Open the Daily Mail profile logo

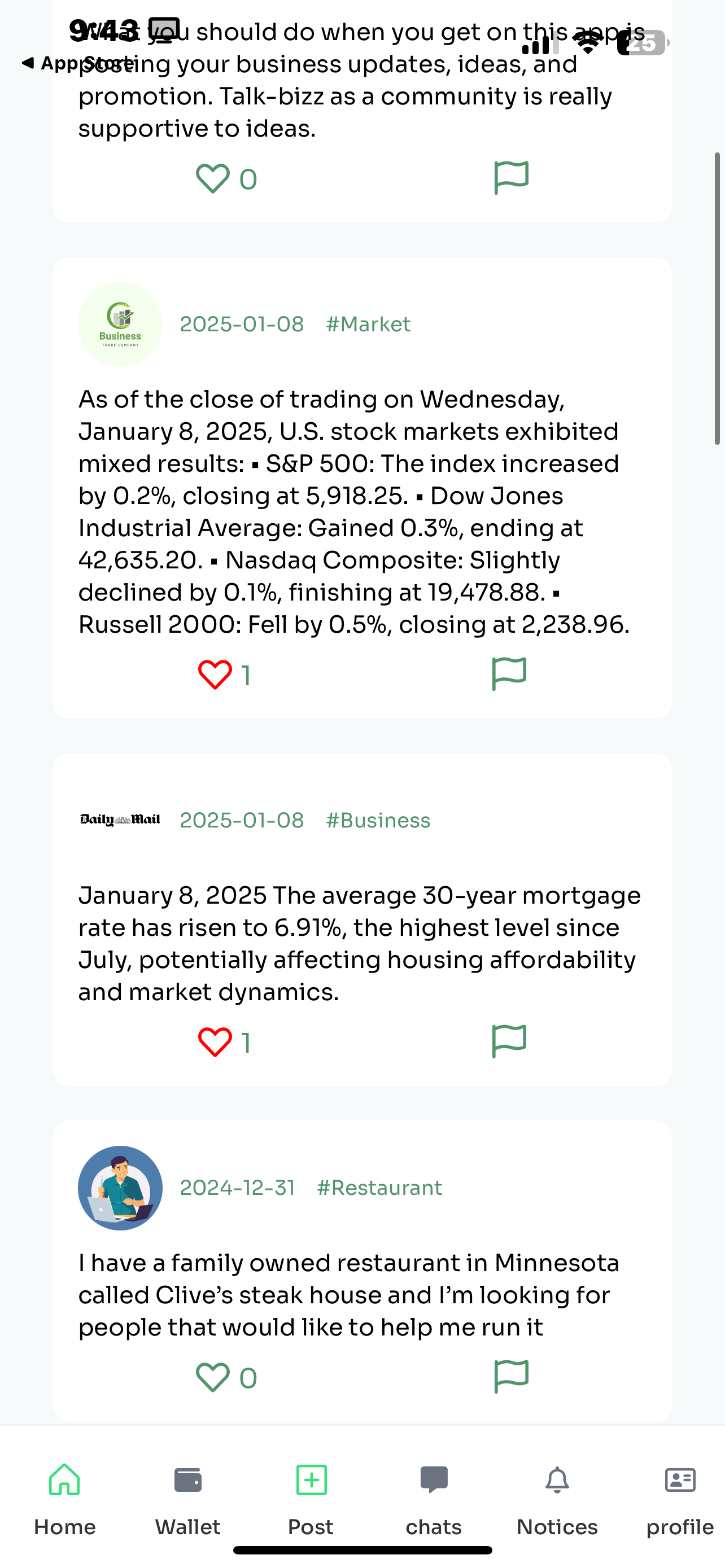tap(120, 820)
